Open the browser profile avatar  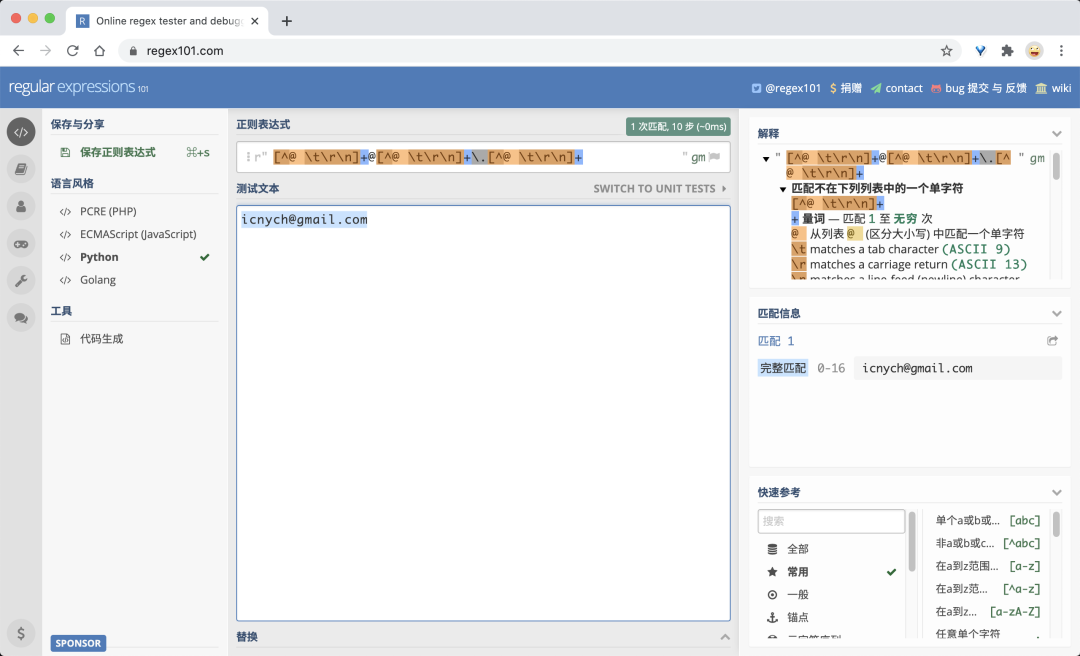pyautogui.click(x=1034, y=50)
